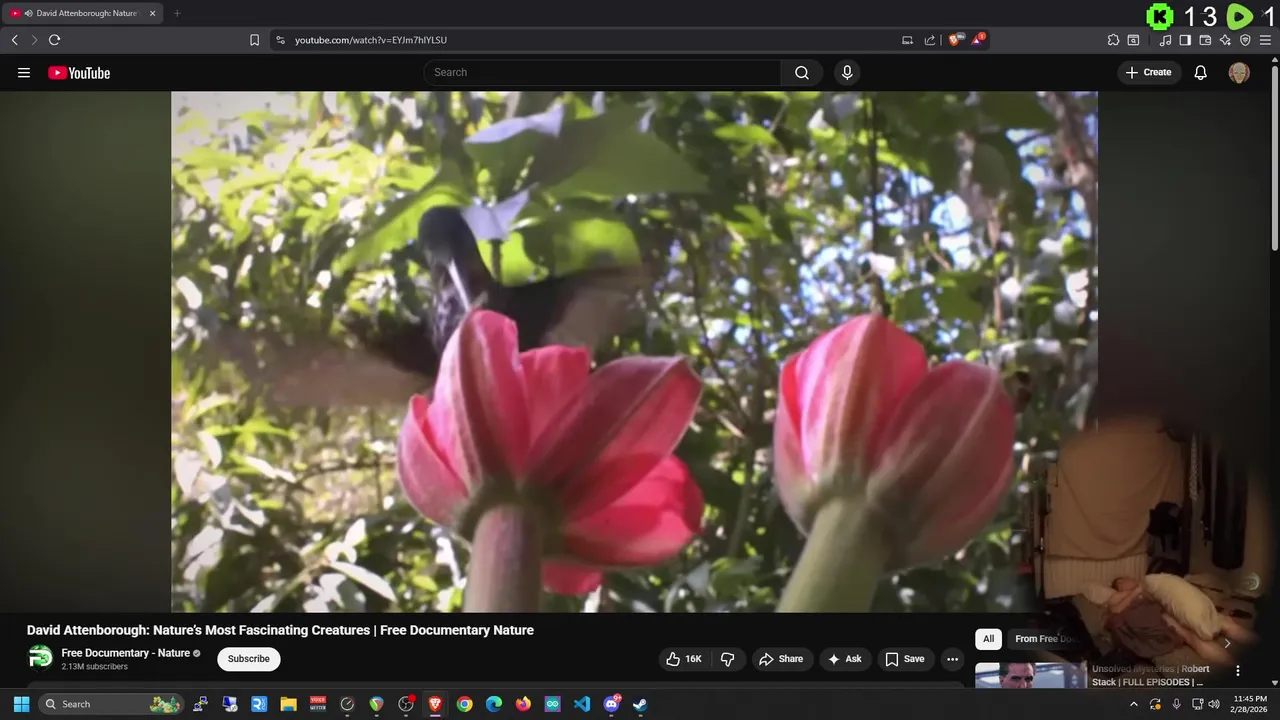Go back in the browser

[14, 40]
